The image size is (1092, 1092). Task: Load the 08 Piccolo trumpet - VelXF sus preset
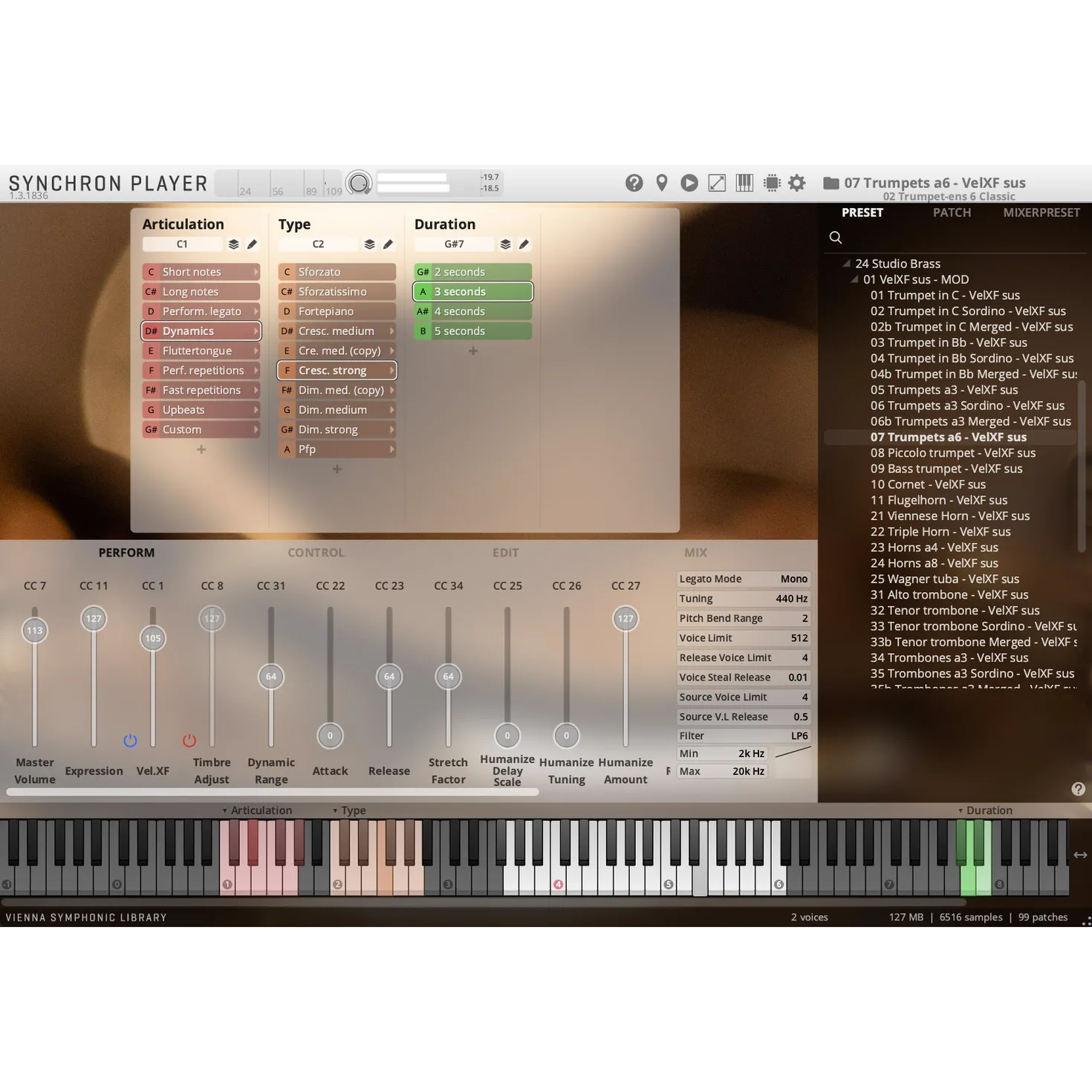pyautogui.click(x=953, y=453)
